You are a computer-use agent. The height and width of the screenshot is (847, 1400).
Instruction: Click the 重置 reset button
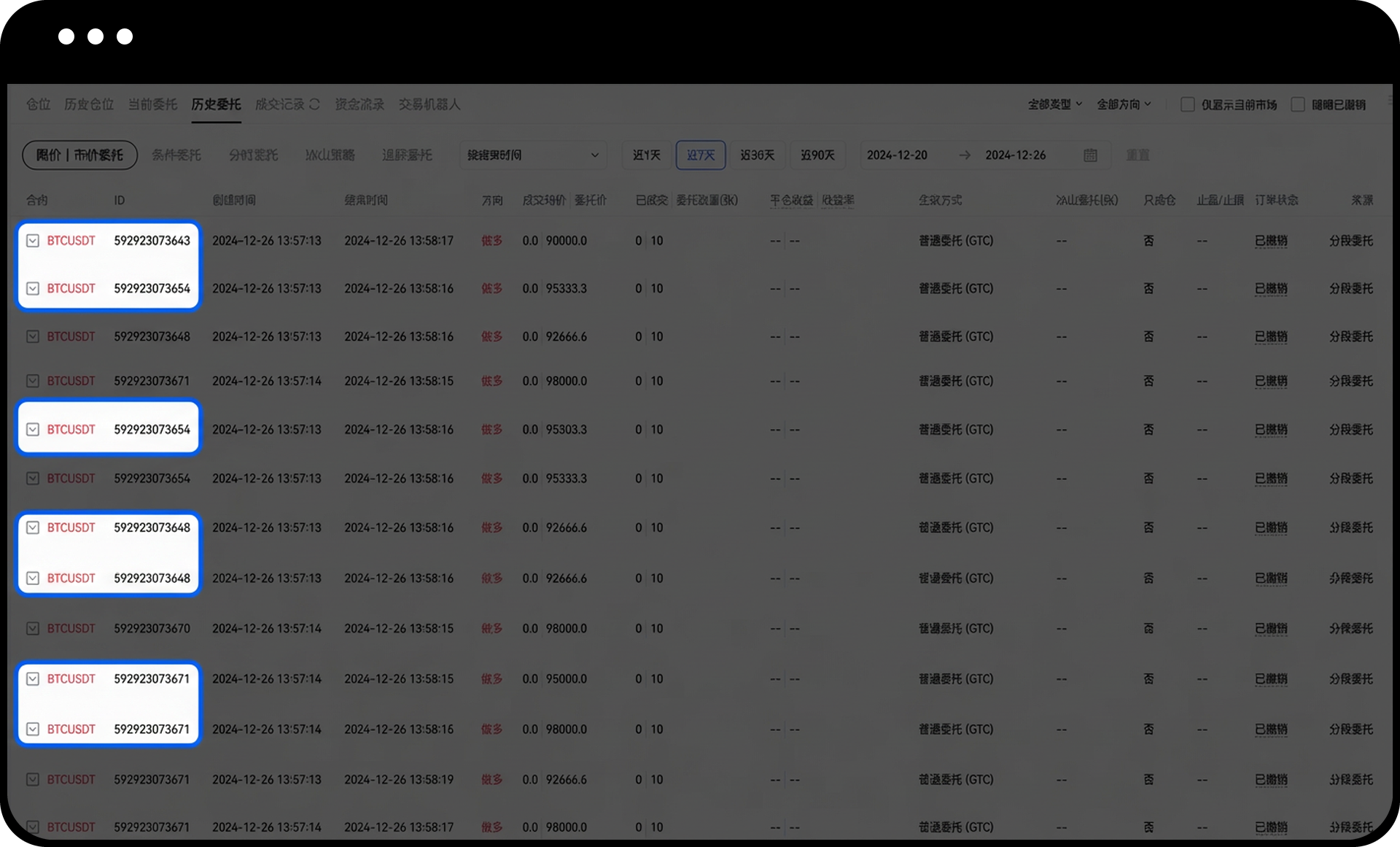[x=1137, y=155]
